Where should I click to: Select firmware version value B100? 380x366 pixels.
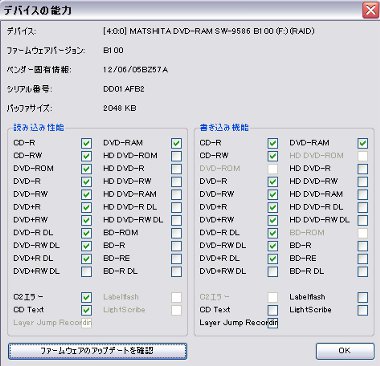pos(113,50)
